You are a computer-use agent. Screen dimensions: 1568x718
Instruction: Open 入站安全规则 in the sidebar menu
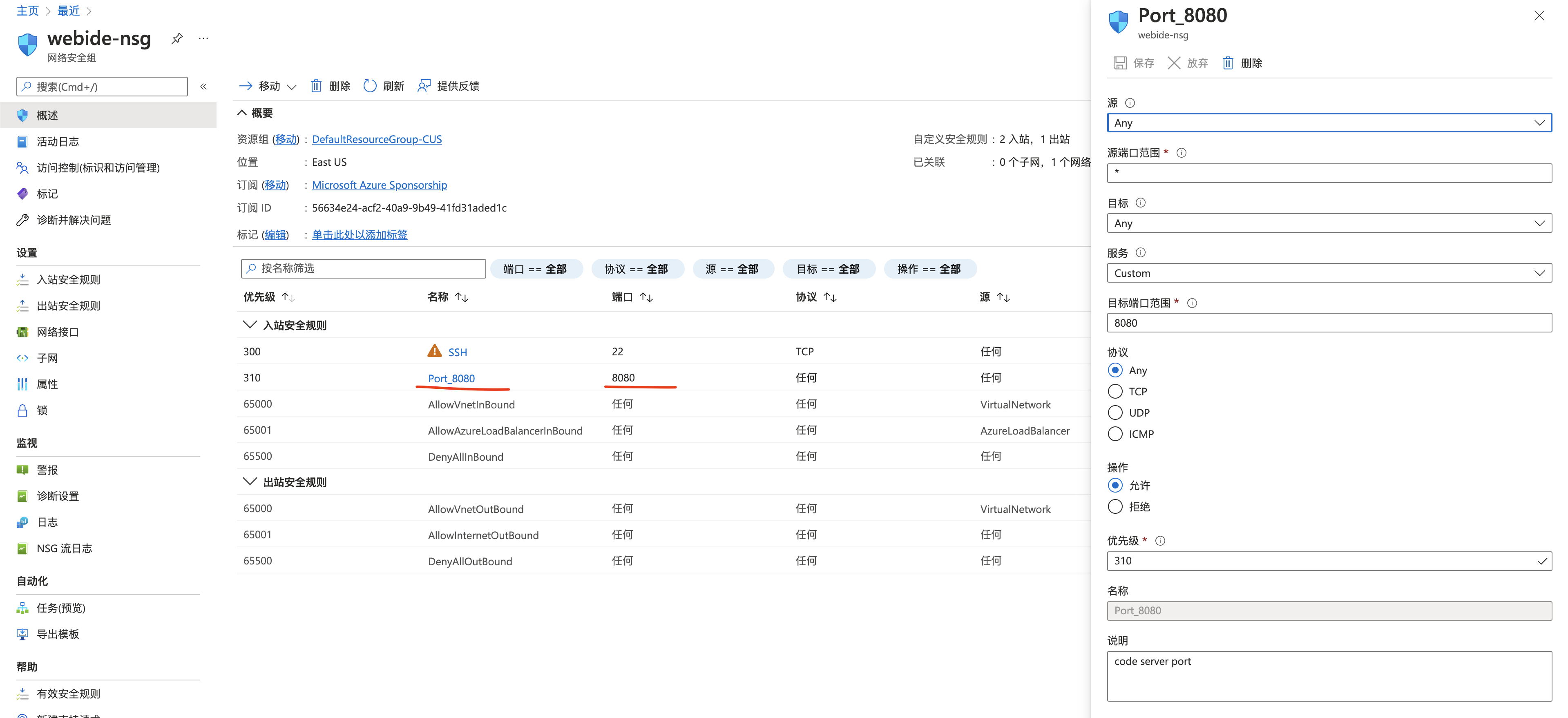pyautogui.click(x=68, y=279)
